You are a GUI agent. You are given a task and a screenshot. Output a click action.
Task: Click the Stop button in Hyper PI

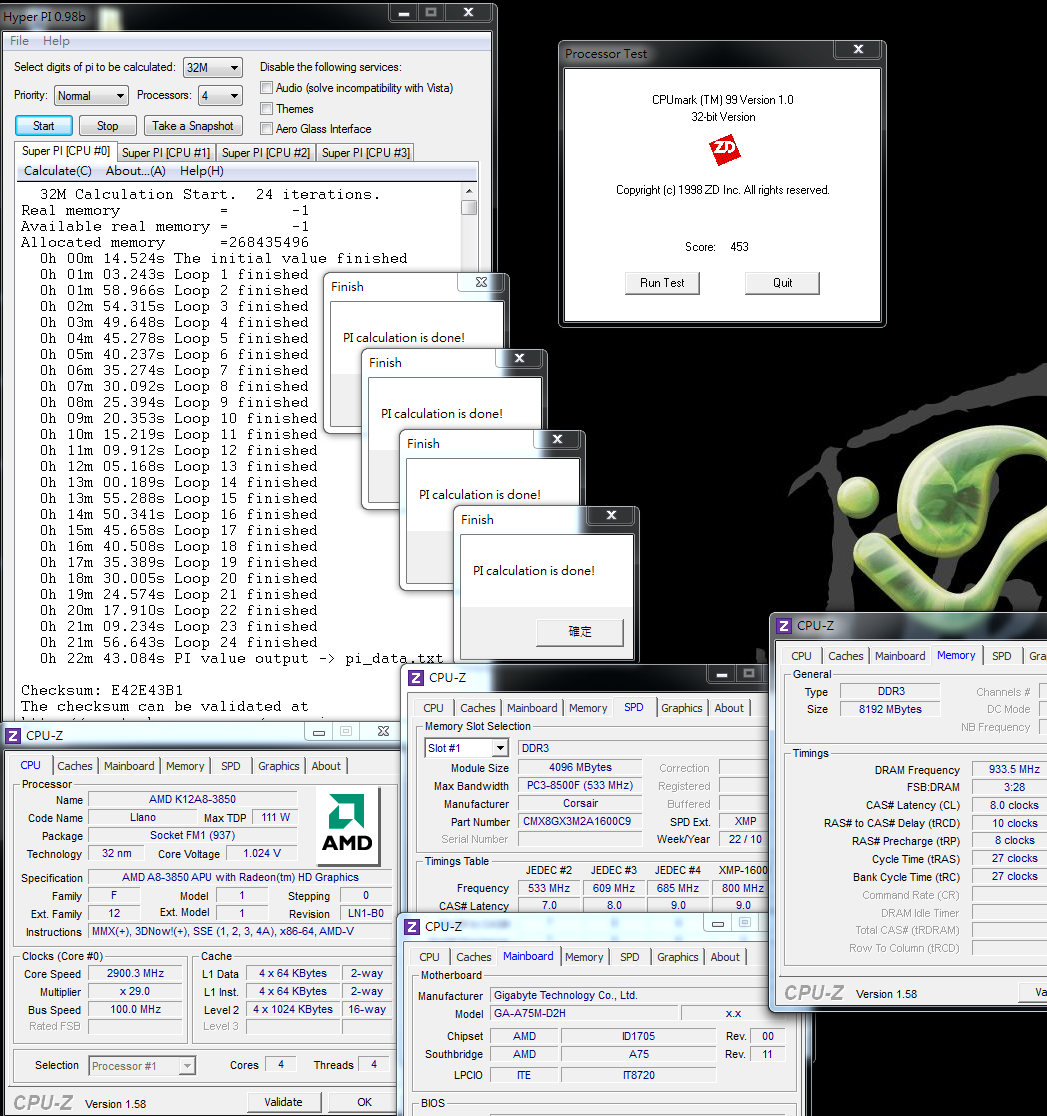tap(107, 126)
